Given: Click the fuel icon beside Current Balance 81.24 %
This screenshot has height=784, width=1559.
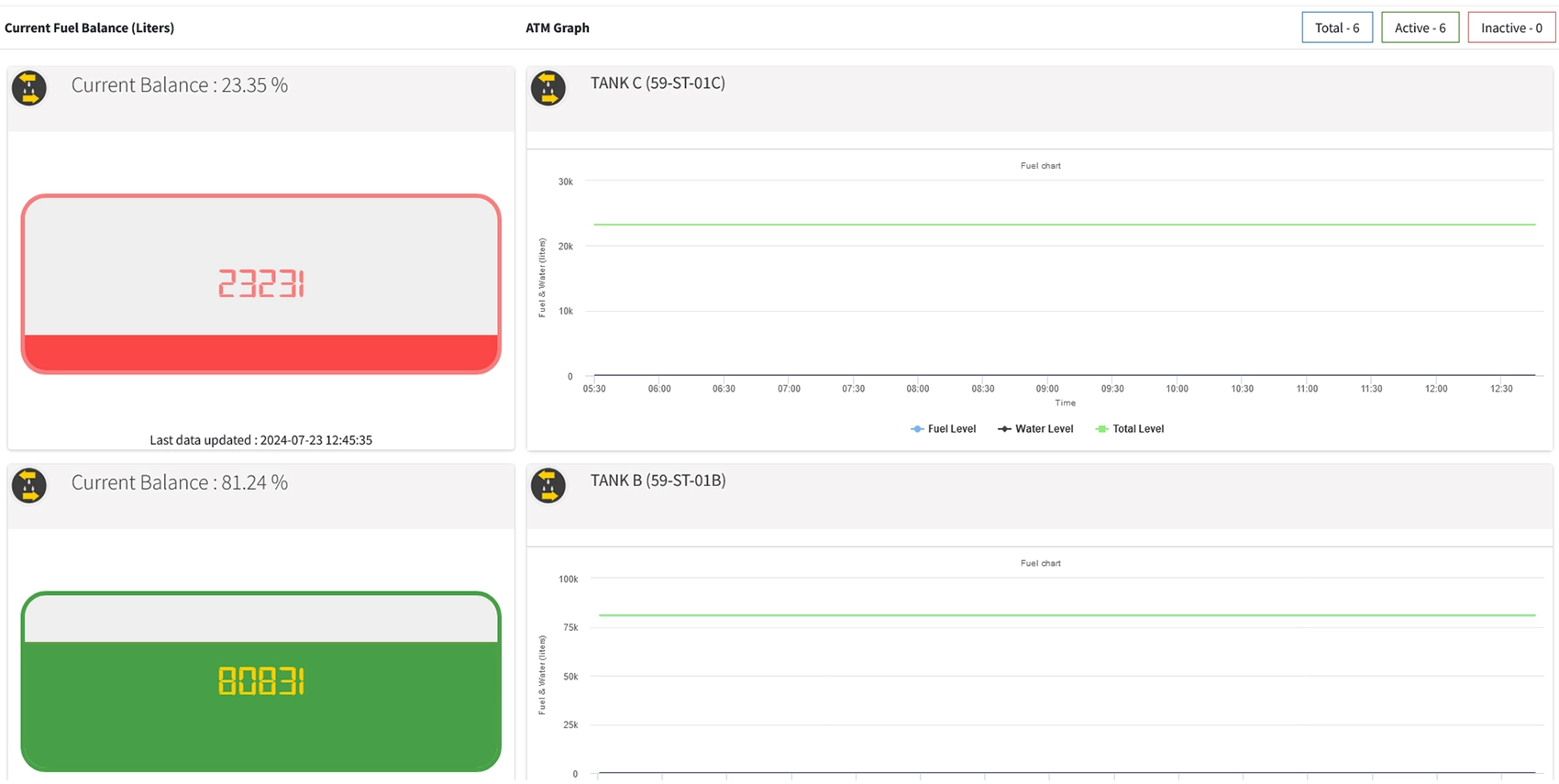Looking at the screenshot, I should (x=29, y=486).
